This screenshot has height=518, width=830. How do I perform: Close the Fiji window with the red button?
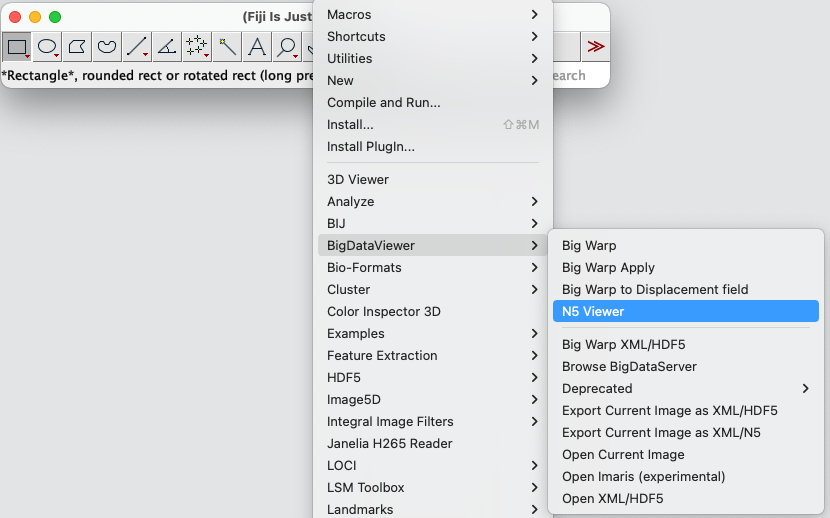[x=15, y=17]
